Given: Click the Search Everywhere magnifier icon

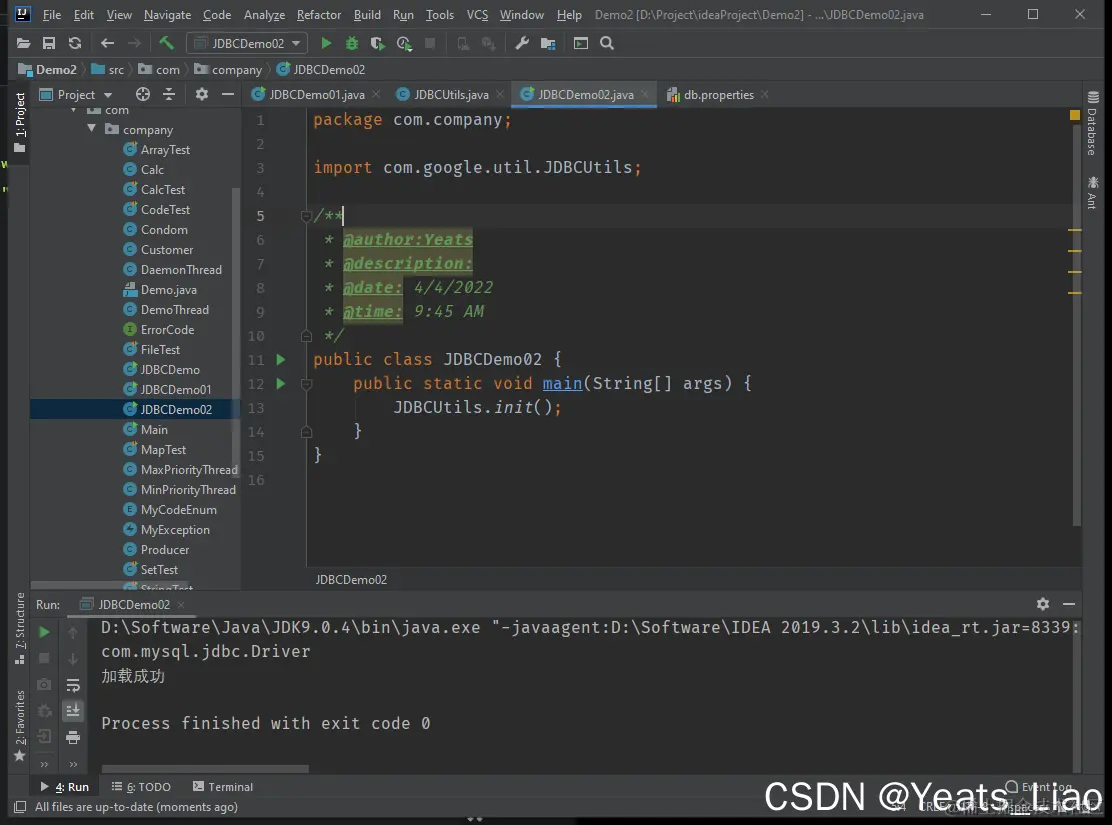Looking at the screenshot, I should pyautogui.click(x=607, y=43).
